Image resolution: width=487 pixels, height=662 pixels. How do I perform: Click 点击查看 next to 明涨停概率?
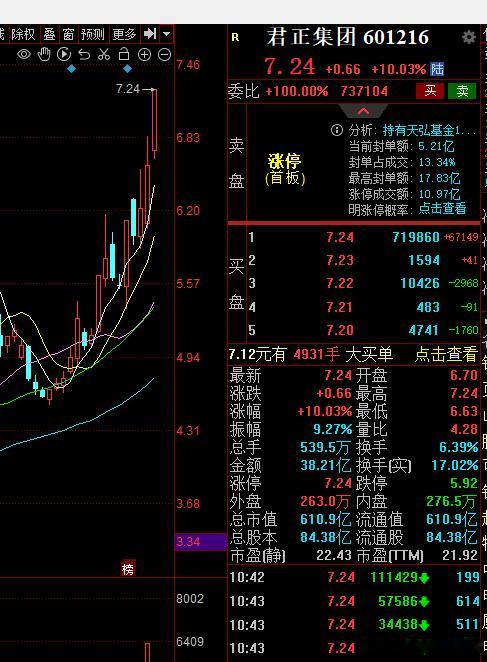pos(442,209)
